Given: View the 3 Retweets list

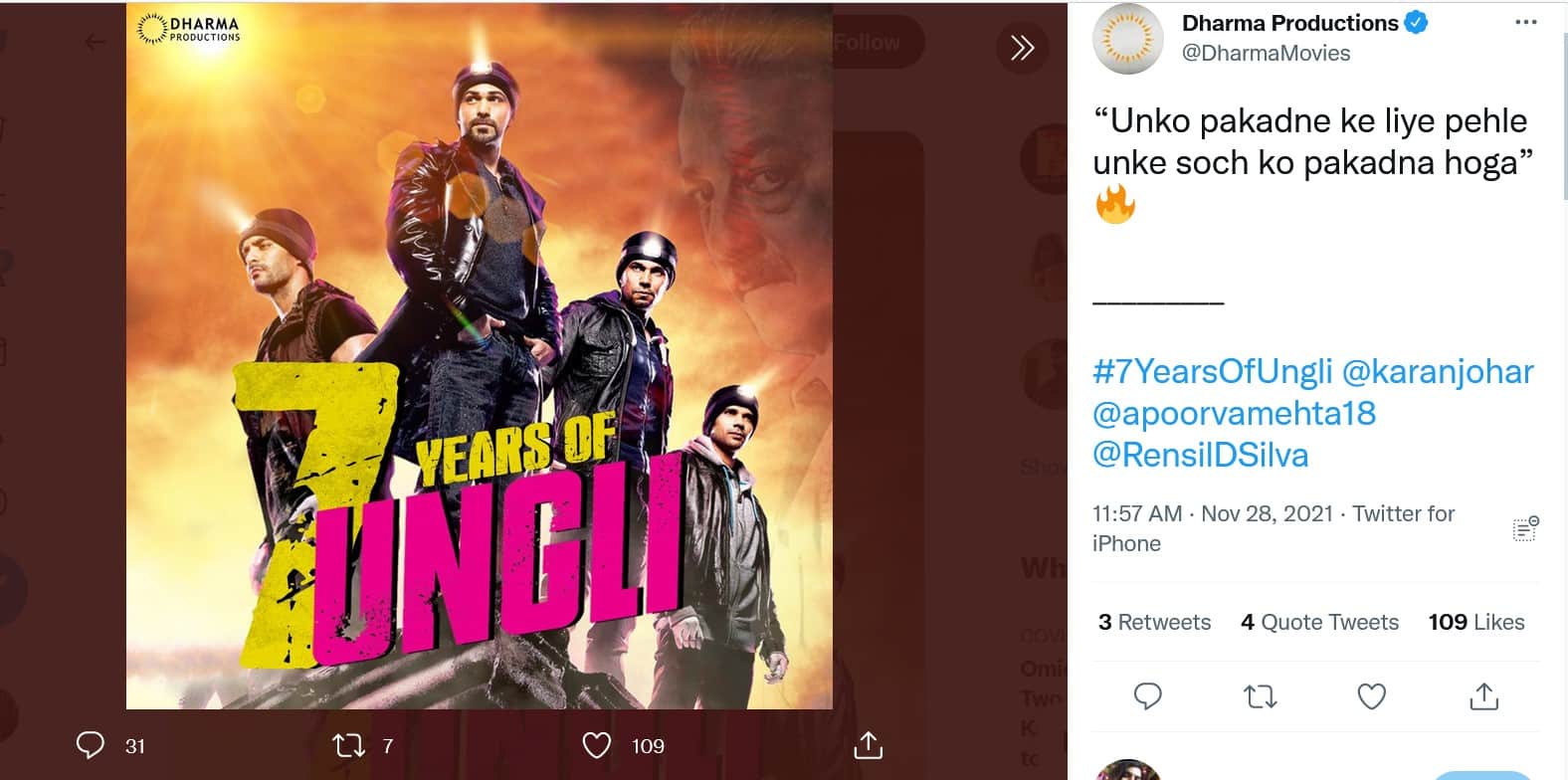Looking at the screenshot, I should [x=1154, y=622].
